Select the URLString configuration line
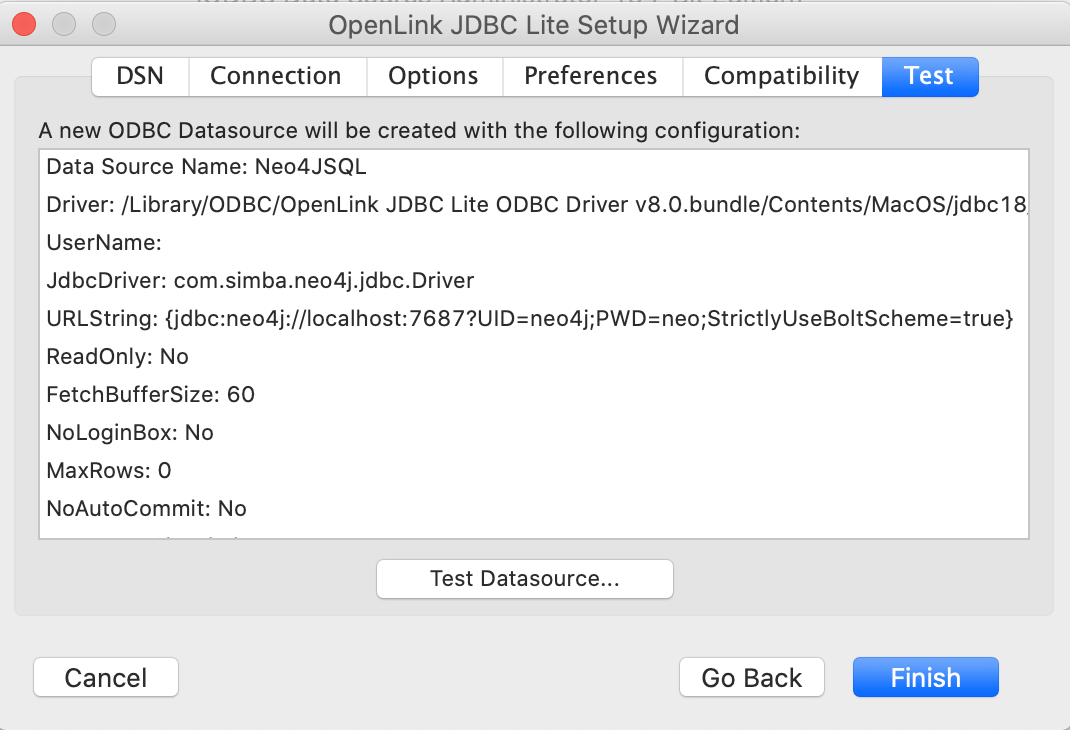This screenshot has width=1070, height=730. coord(530,319)
